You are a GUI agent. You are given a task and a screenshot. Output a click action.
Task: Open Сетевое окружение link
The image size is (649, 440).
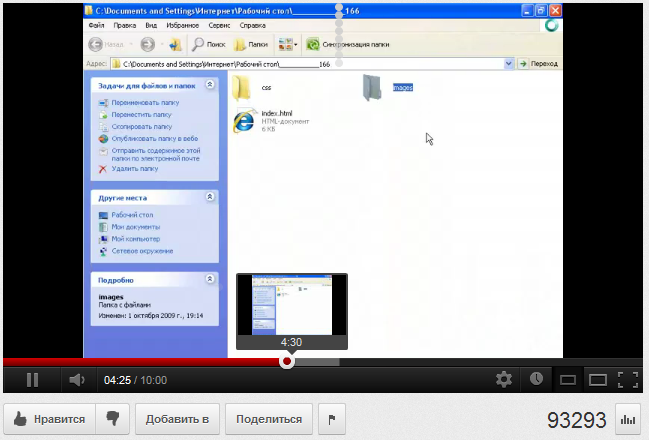pos(142,250)
